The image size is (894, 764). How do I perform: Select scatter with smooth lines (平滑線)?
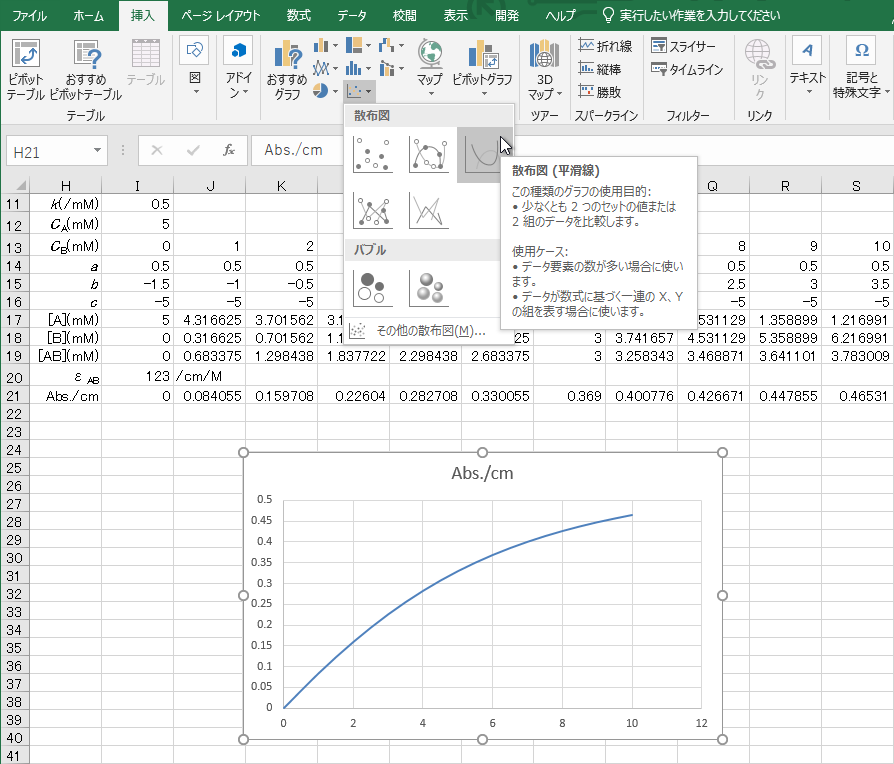(482, 155)
